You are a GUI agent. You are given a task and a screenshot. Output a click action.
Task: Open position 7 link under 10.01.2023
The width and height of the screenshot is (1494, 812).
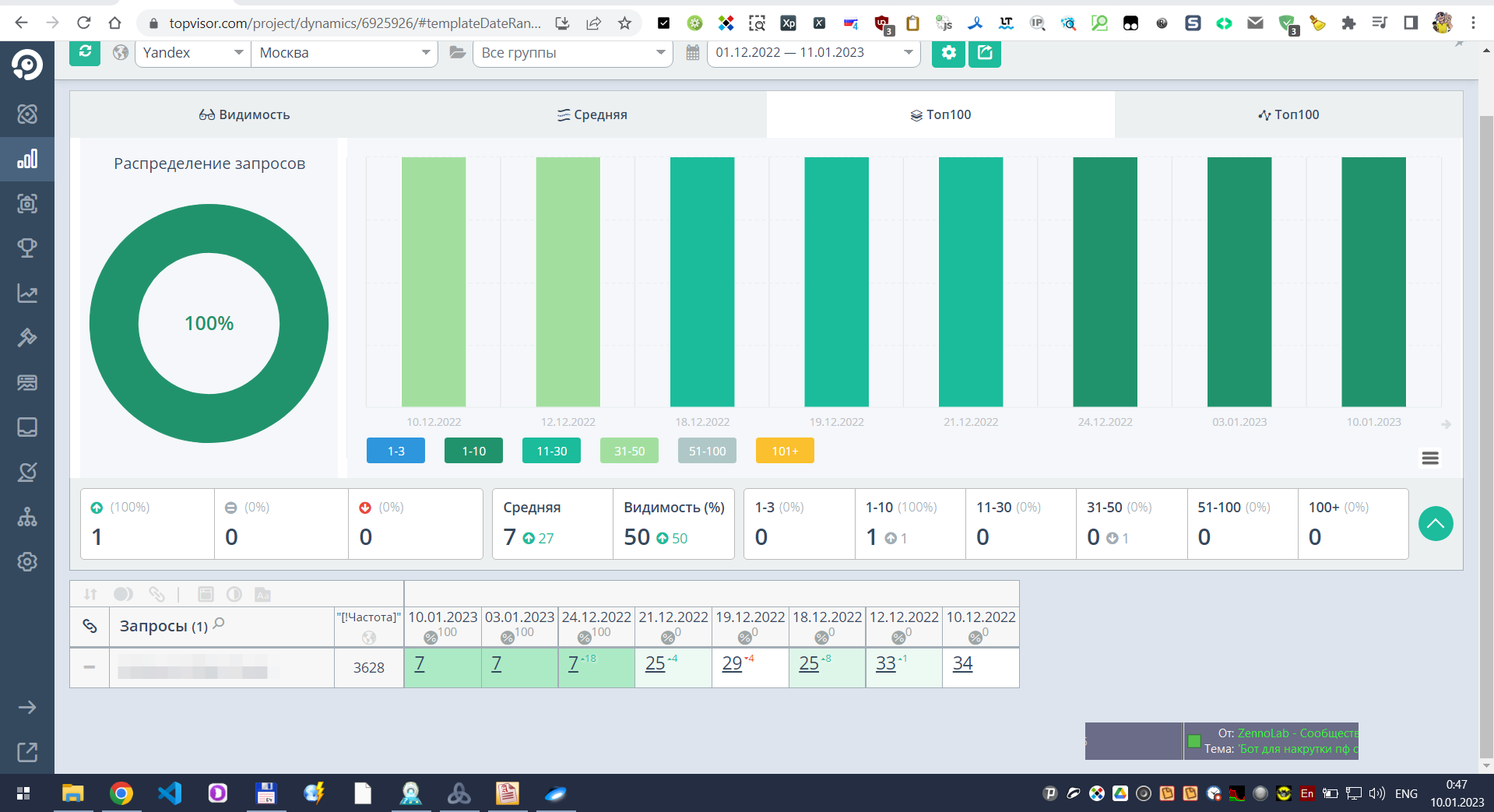[420, 663]
